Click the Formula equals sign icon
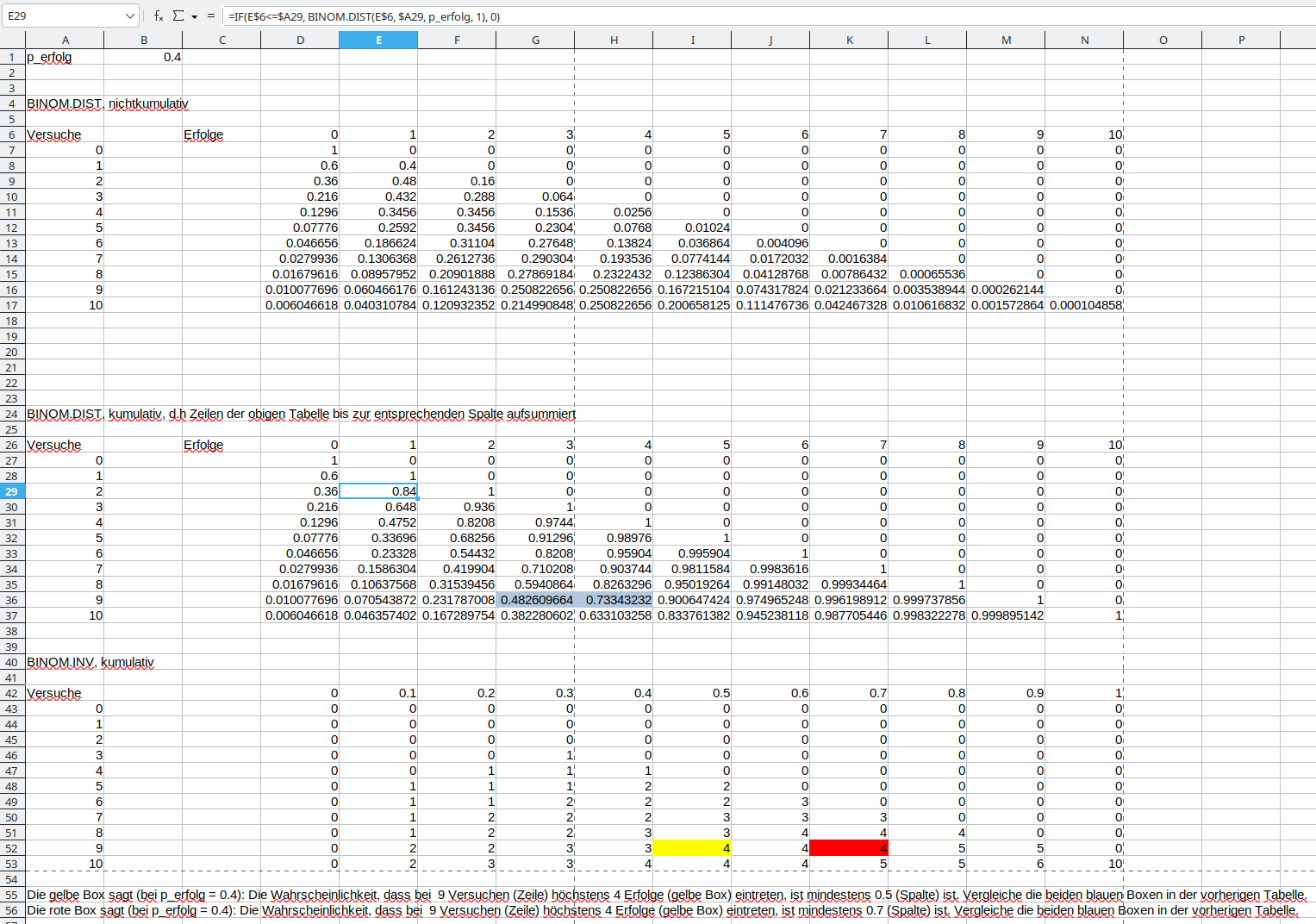The width and height of the screenshot is (1316, 924). coord(211,16)
